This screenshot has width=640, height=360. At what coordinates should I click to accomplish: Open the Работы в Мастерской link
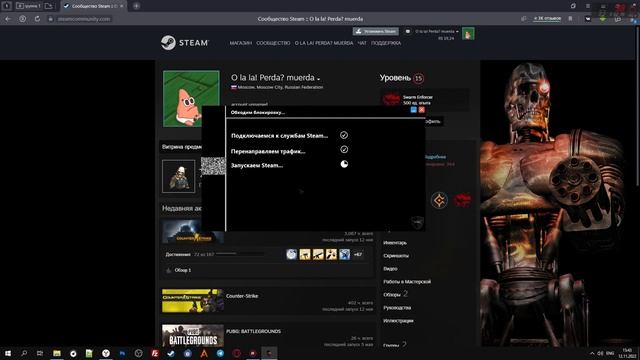pyautogui.click(x=407, y=282)
